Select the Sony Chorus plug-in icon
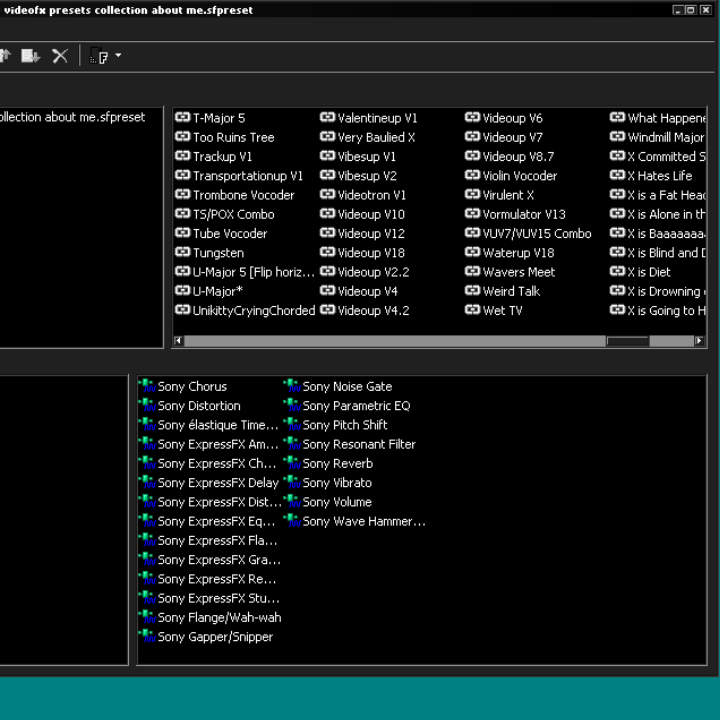Image resolution: width=720 pixels, height=720 pixels. coord(148,386)
